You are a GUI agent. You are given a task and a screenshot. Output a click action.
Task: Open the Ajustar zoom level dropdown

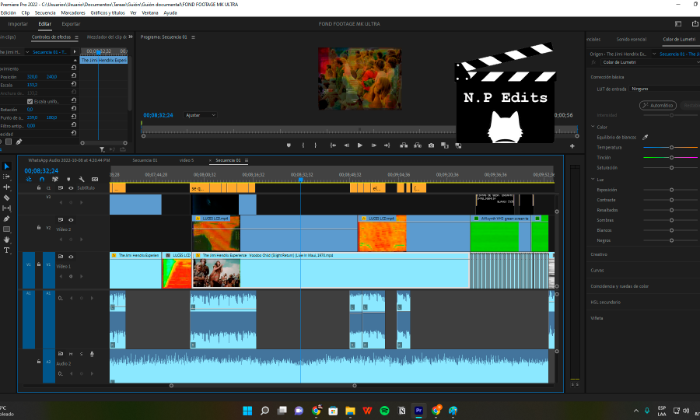(x=200, y=115)
